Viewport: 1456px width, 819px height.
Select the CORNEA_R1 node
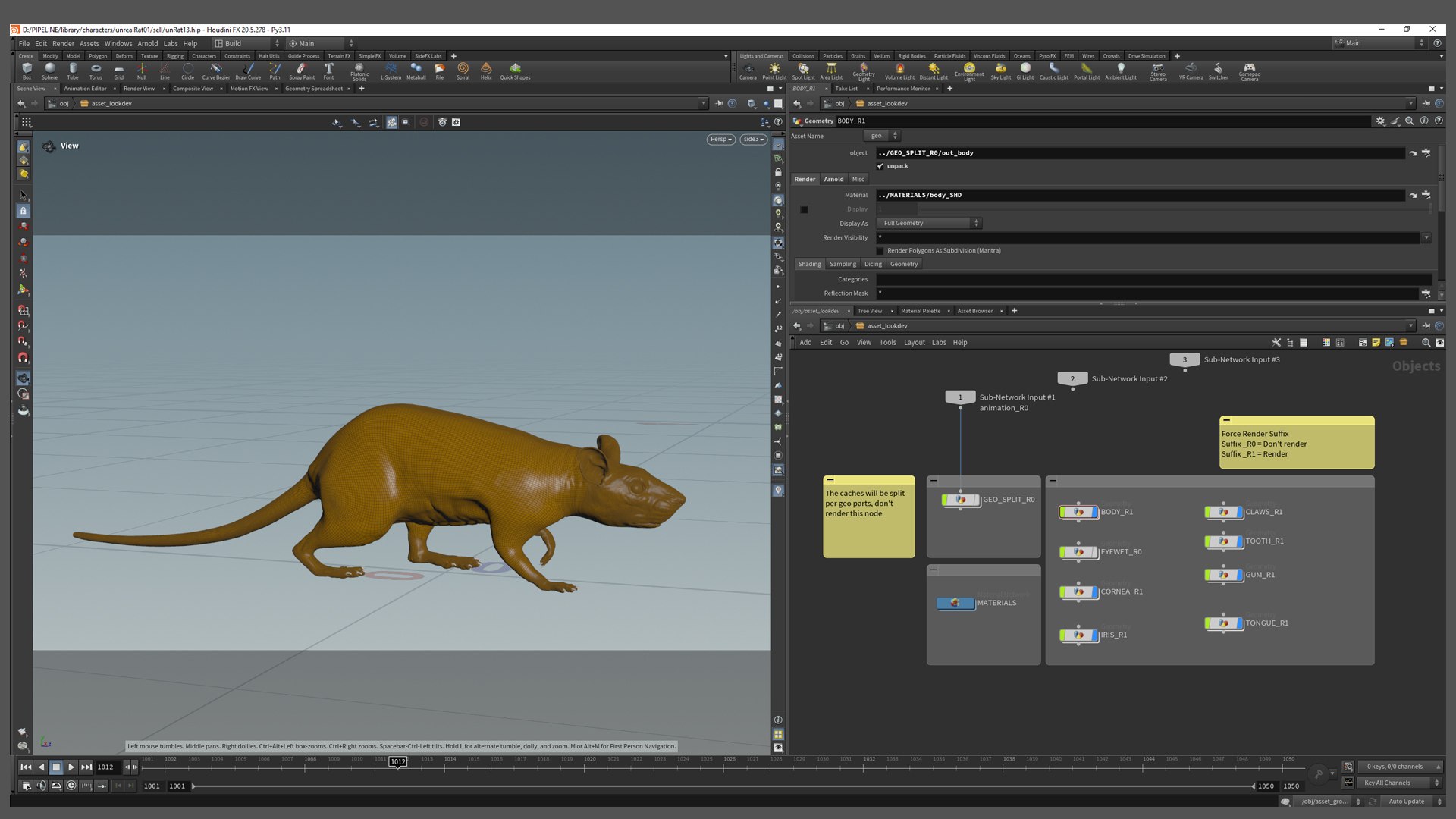coord(1078,591)
